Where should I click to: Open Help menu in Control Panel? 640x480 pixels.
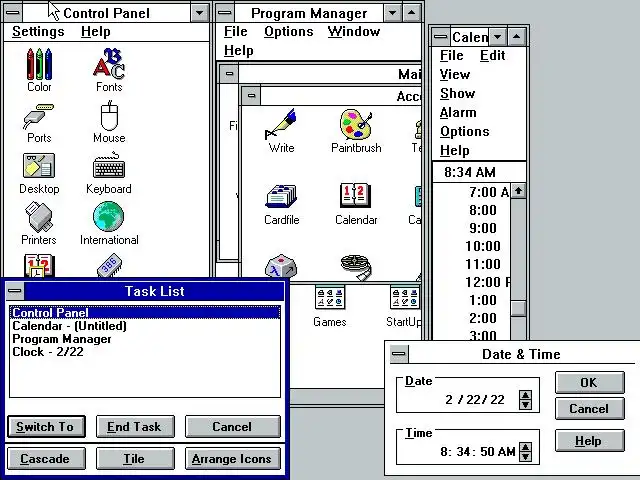[96, 31]
